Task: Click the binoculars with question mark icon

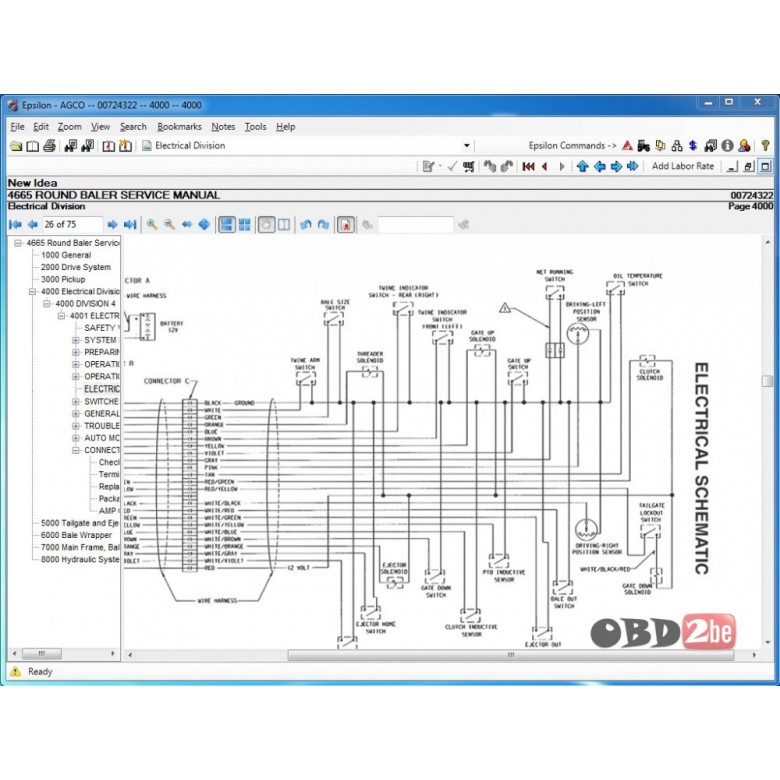Action: tap(88, 146)
